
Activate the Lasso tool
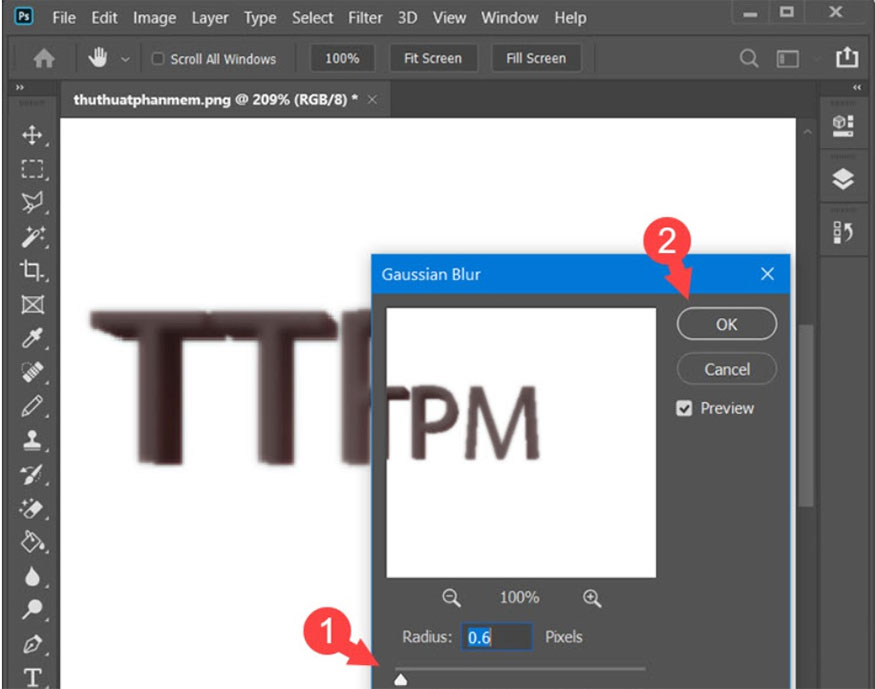point(33,200)
